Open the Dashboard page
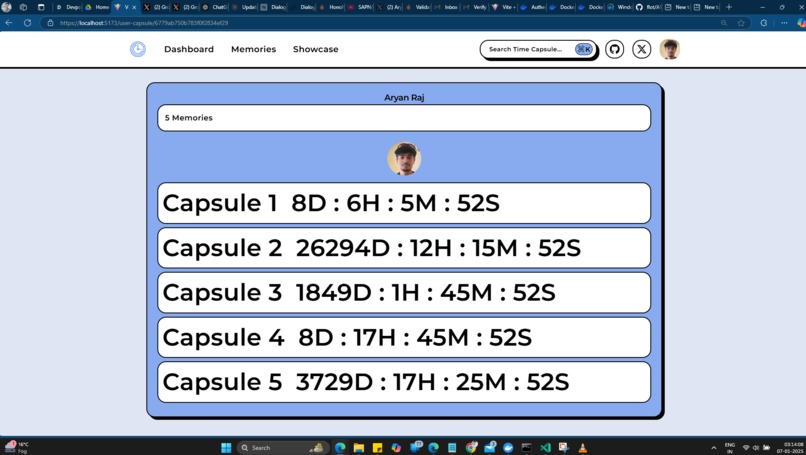This screenshot has width=806, height=455. point(189,49)
